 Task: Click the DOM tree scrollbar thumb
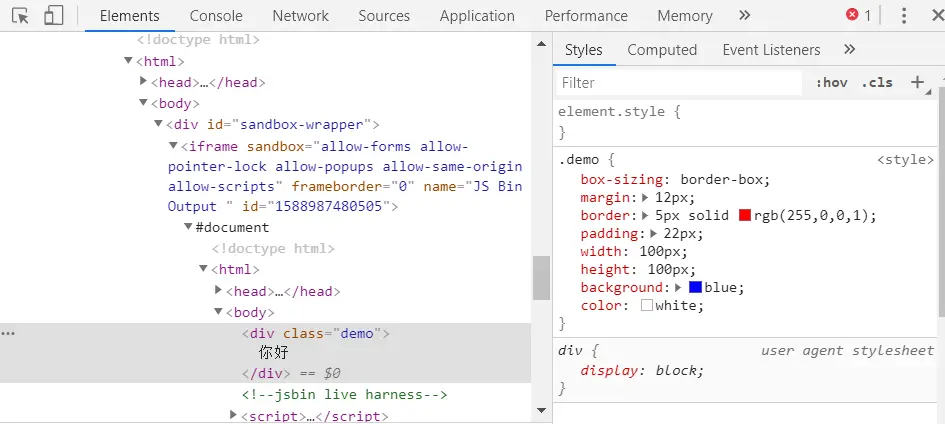pos(541,278)
